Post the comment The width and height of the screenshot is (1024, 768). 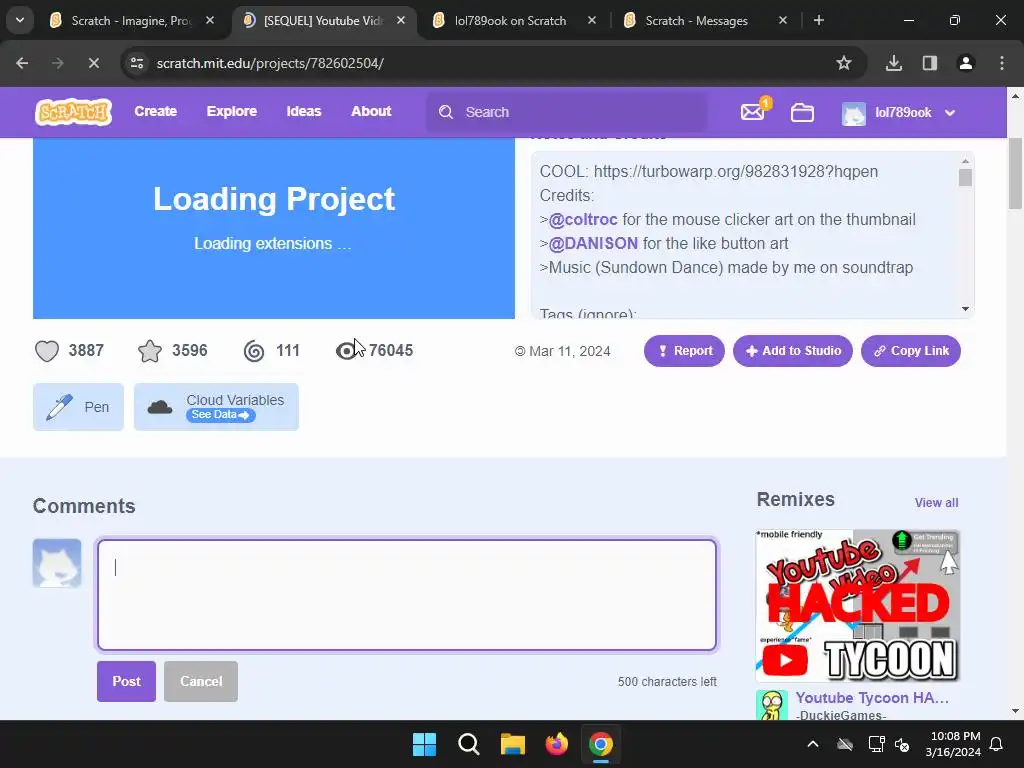click(x=126, y=681)
